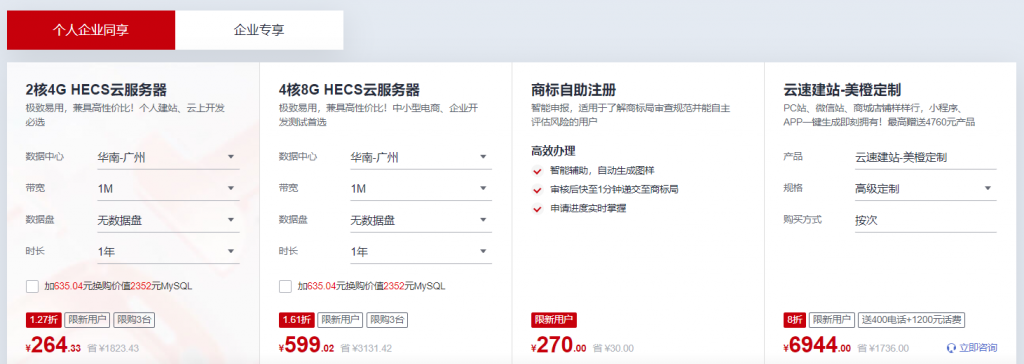The width and height of the screenshot is (1024, 364).
Task: Click 限购3台 tag in 4核8G card
Action: pyautogui.click(x=387, y=320)
